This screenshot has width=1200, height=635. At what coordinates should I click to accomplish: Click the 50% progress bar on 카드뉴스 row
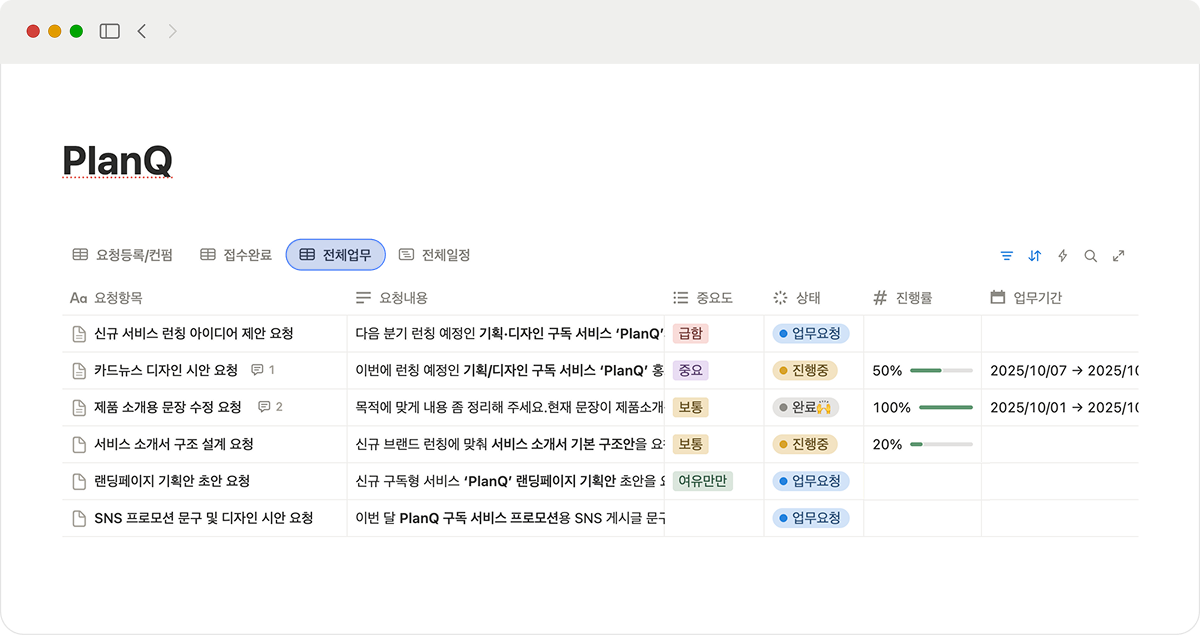pos(941,370)
